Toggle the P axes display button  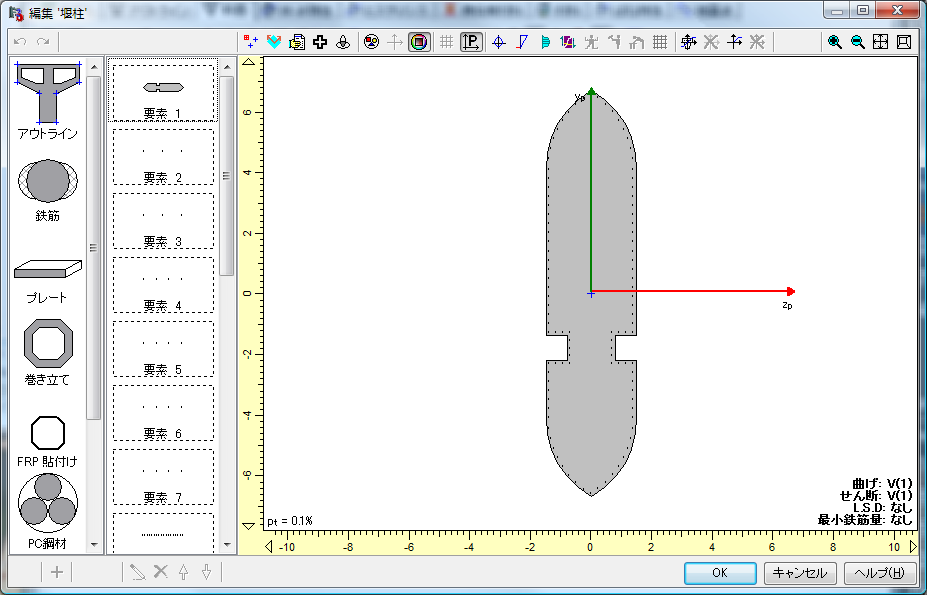471,42
